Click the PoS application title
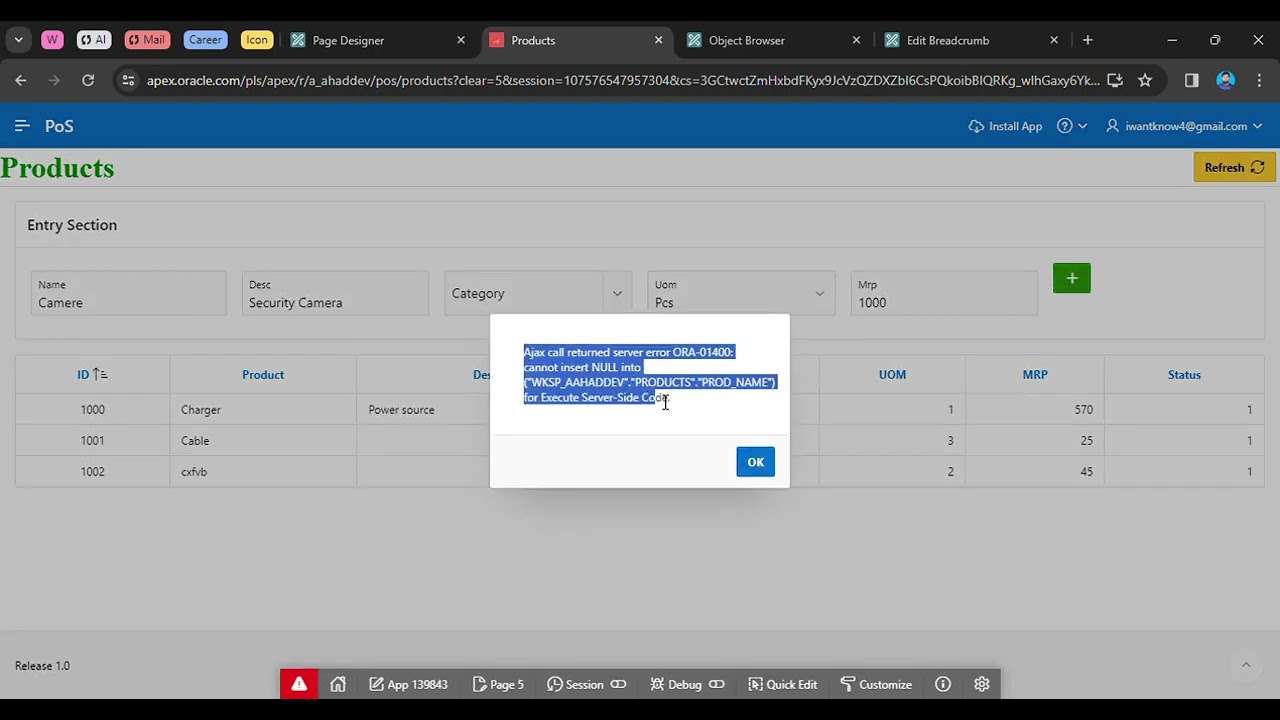The image size is (1280, 720). point(59,126)
